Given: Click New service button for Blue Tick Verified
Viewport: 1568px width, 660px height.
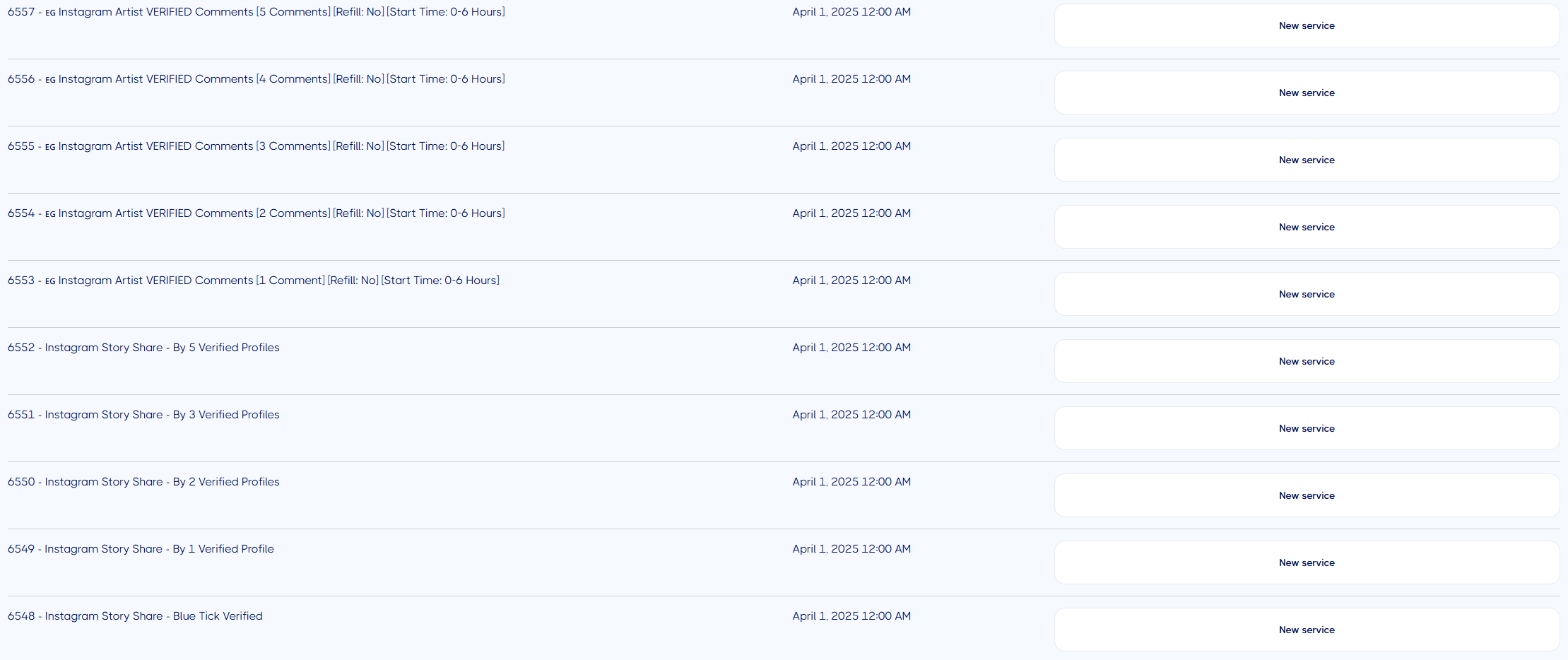Looking at the screenshot, I should pyautogui.click(x=1307, y=630).
